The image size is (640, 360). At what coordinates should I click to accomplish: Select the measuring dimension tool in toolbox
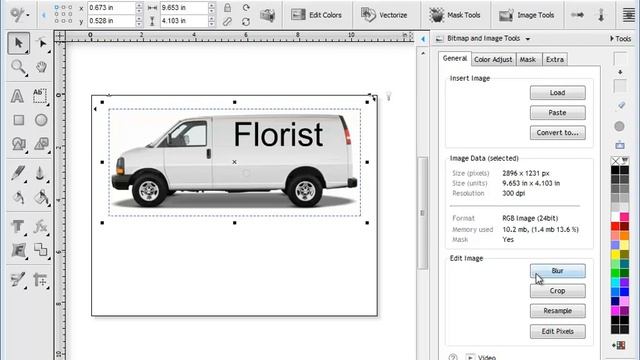point(40,280)
